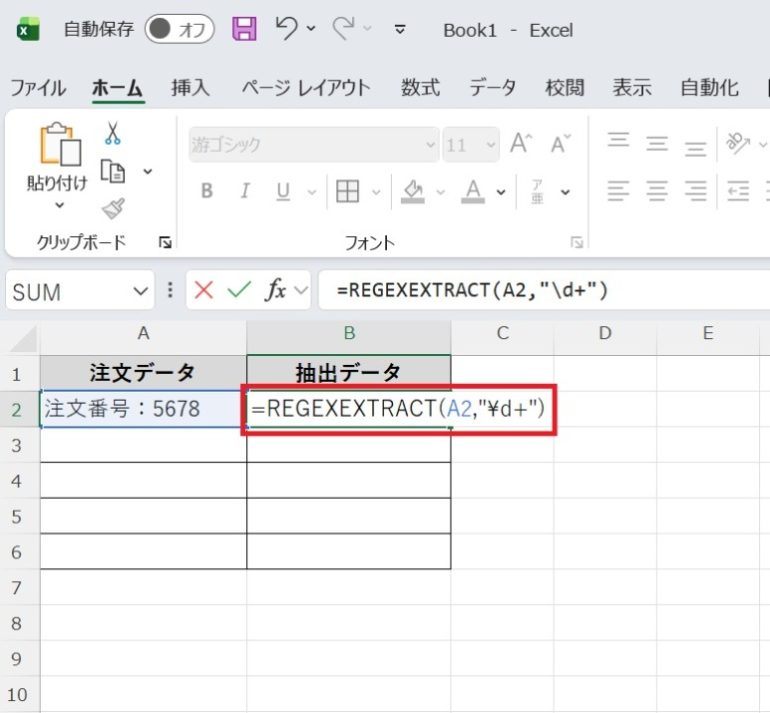
Task: Open the データ tab
Action: 493,88
